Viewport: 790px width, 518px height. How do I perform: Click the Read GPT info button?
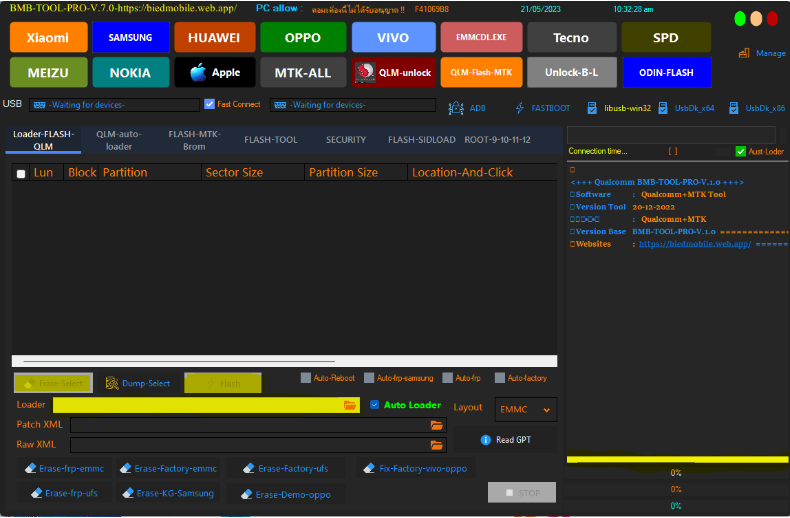pyautogui.click(x=506, y=439)
